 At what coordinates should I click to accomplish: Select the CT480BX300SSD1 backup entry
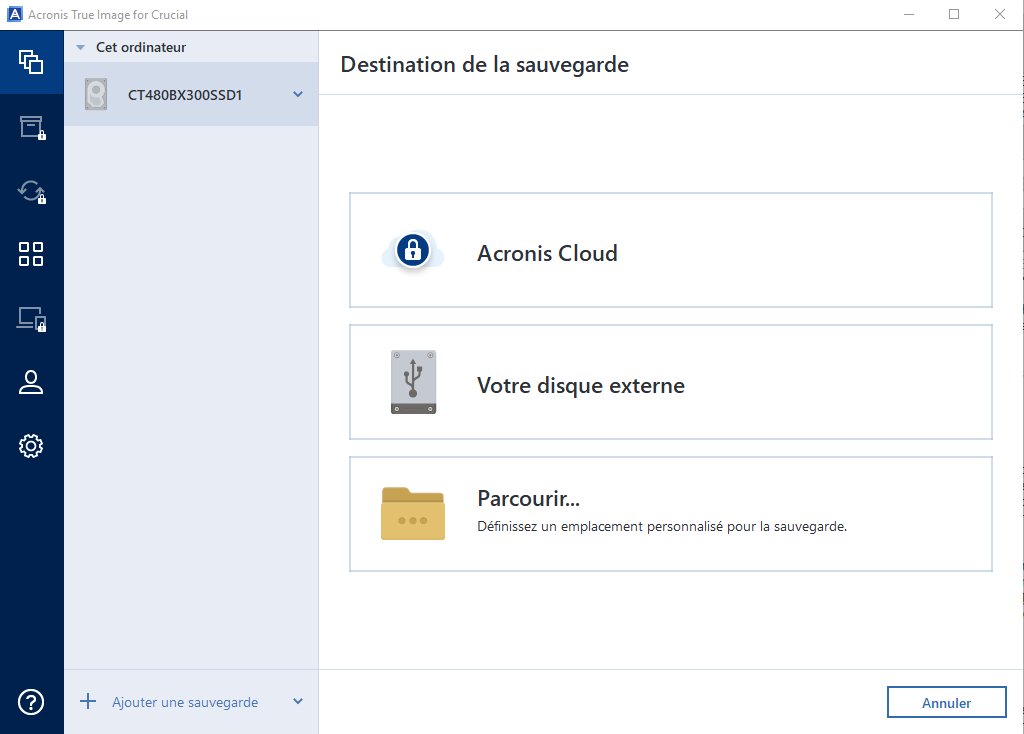coord(185,96)
